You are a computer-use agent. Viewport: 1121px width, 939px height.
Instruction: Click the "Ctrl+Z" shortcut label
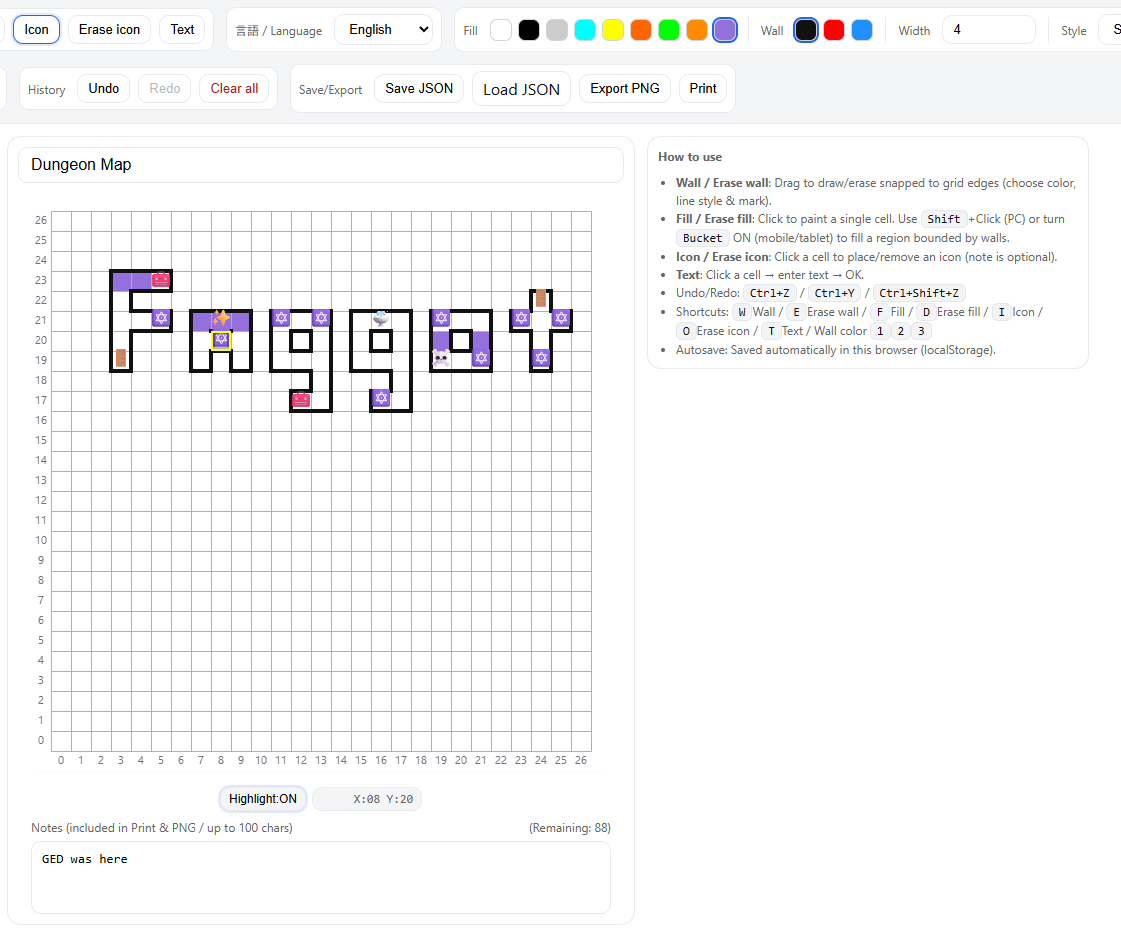(x=769, y=293)
